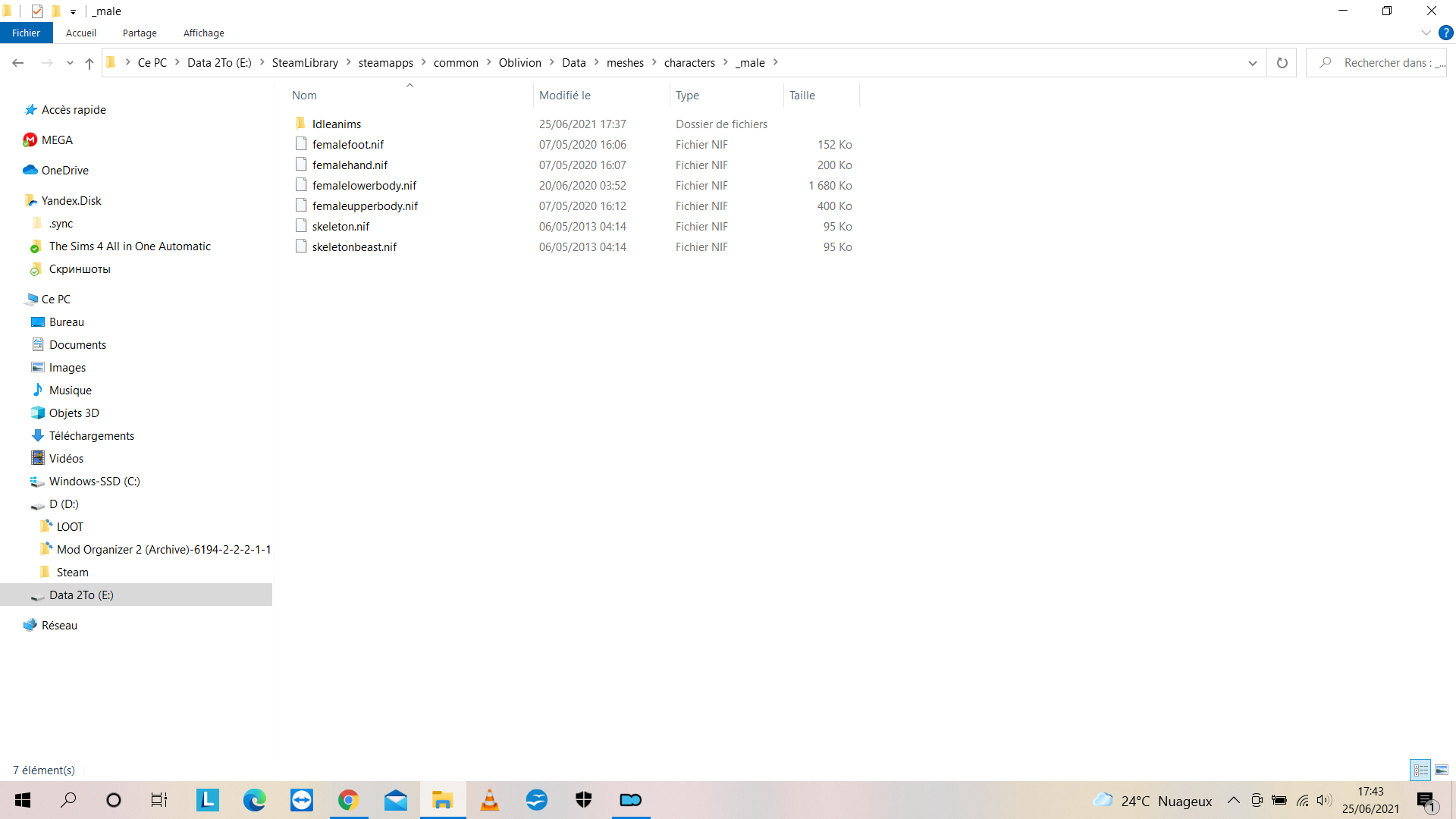This screenshot has height=819, width=1456.
Task: Click Ce PC in the address bar
Action: [152, 63]
